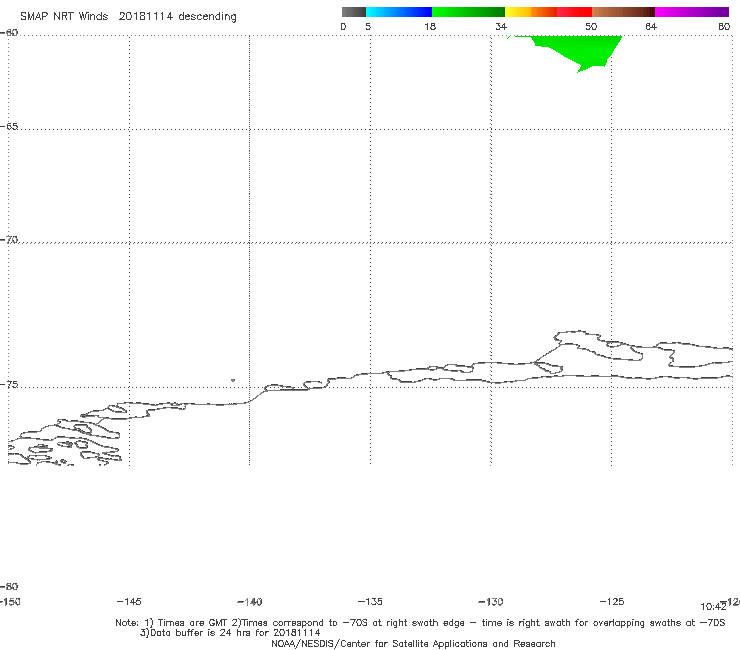Click the title "SMAP NRT Winds 20181114 descending"
Image resolution: width=740 pixels, height=650 pixels.
pos(128,16)
